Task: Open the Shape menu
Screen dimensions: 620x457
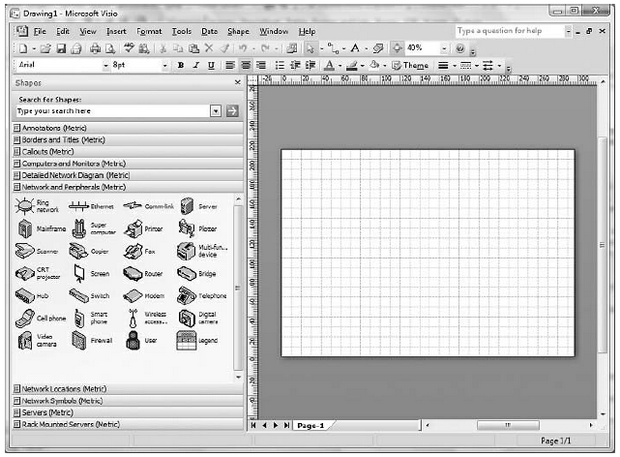Action: (x=238, y=32)
